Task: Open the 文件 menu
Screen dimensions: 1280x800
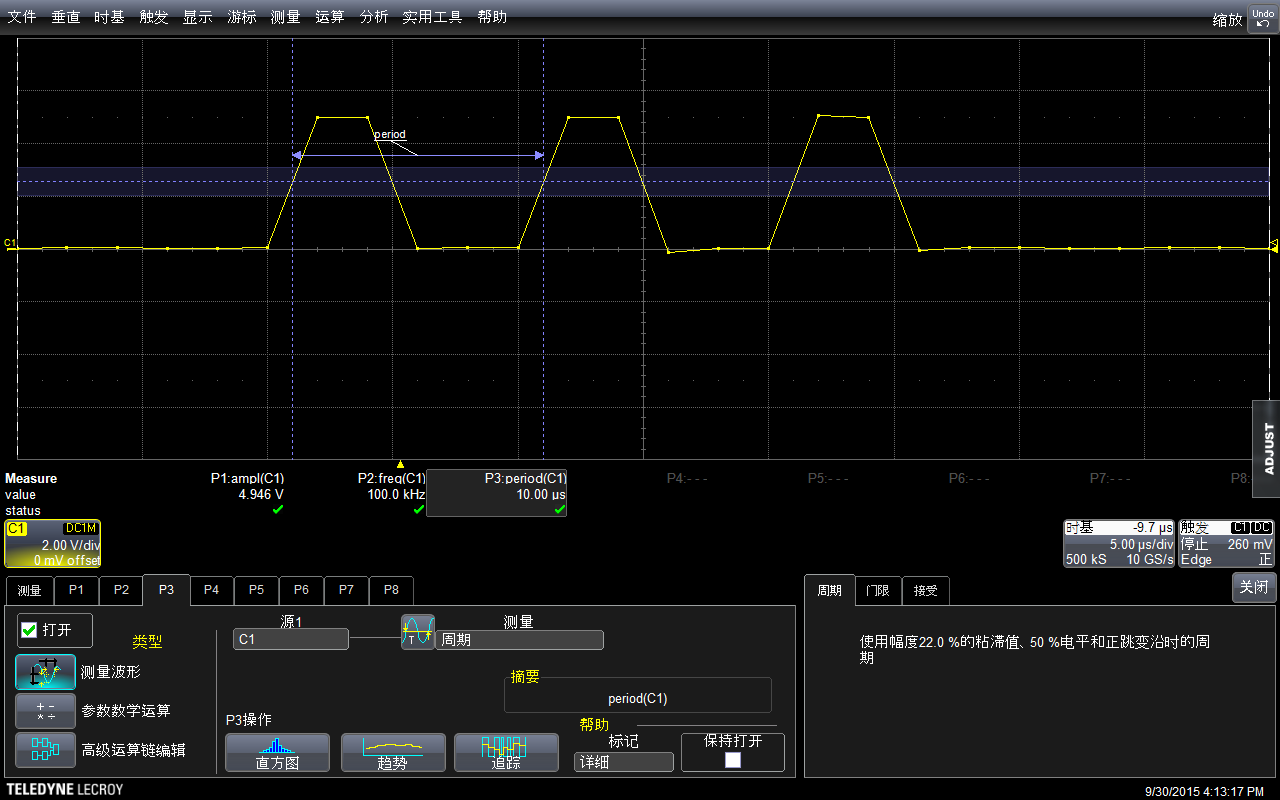Action: click(x=22, y=17)
